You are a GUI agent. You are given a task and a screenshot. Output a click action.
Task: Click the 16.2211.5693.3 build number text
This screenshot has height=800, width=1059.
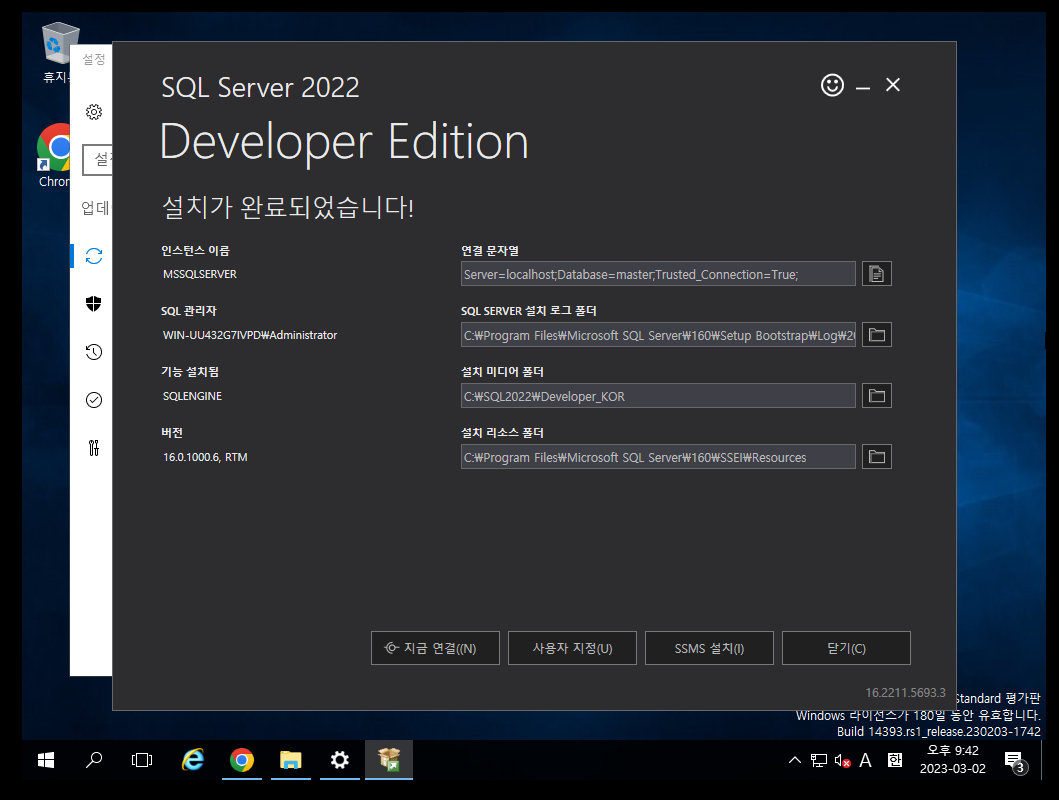[905, 693]
